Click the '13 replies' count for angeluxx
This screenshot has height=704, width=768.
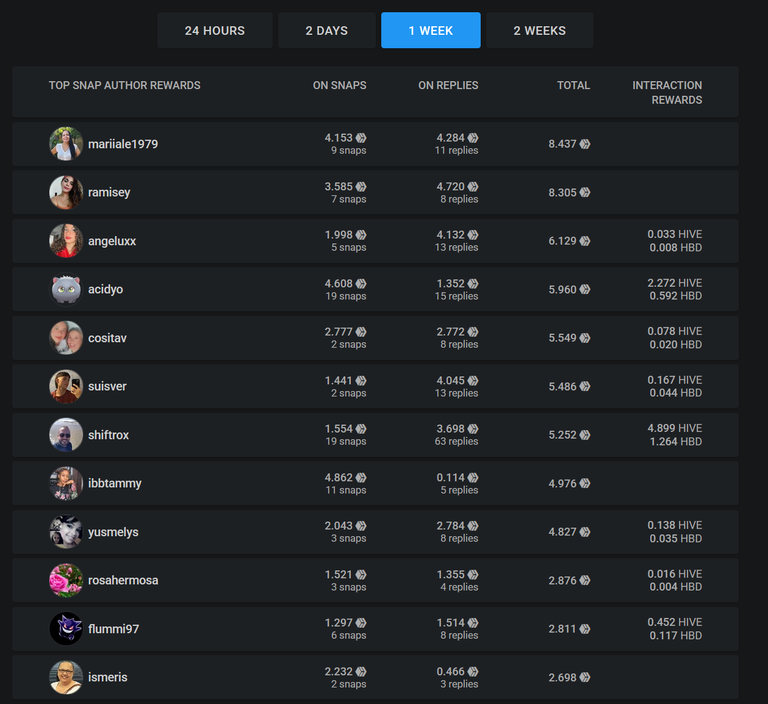coord(456,247)
